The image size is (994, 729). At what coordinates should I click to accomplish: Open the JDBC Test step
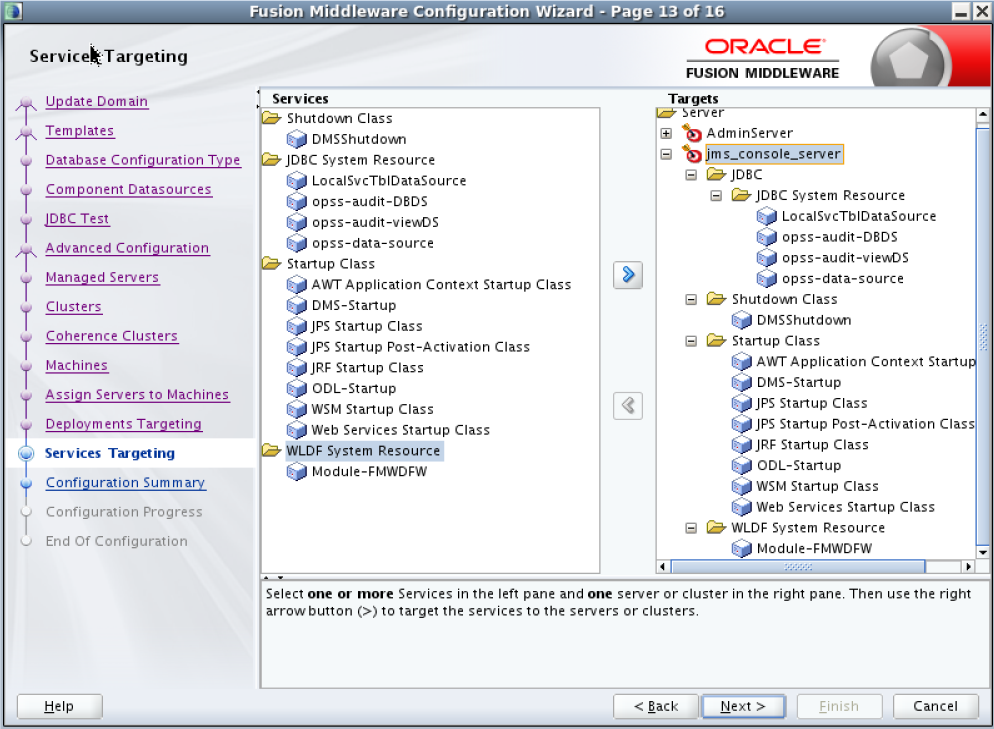[x=77, y=219]
